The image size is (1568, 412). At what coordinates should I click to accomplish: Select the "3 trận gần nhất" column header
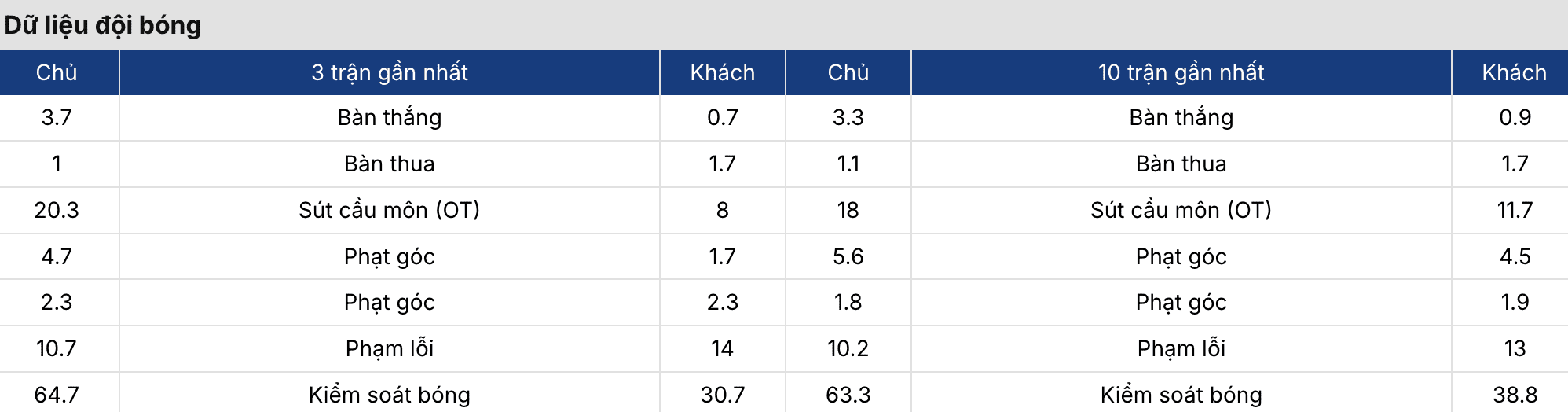(389, 72)
